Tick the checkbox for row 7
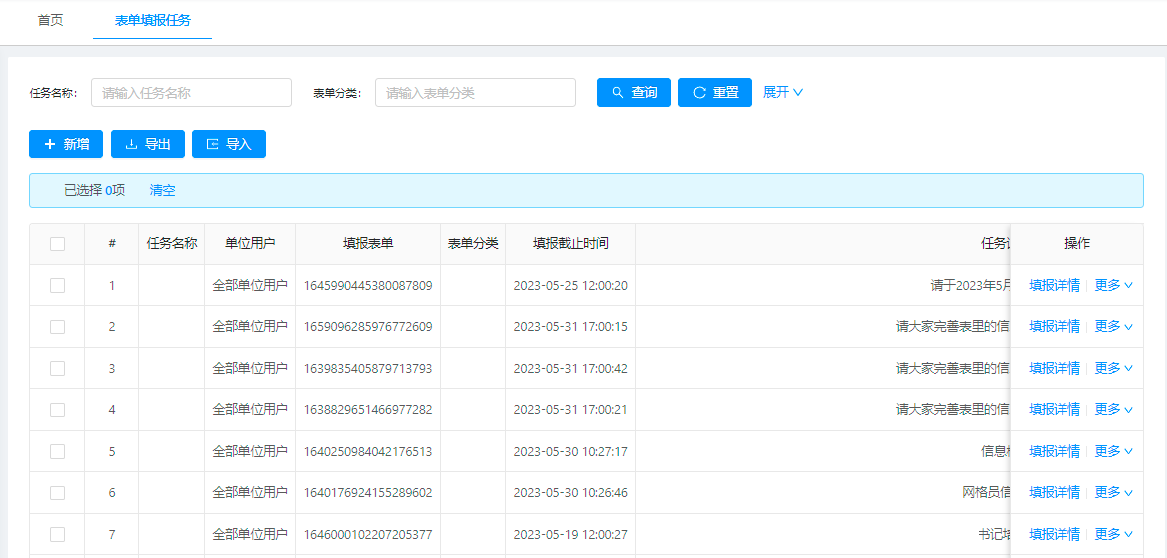Screen dimensions: 1167x558 click(x=58, y=534)
